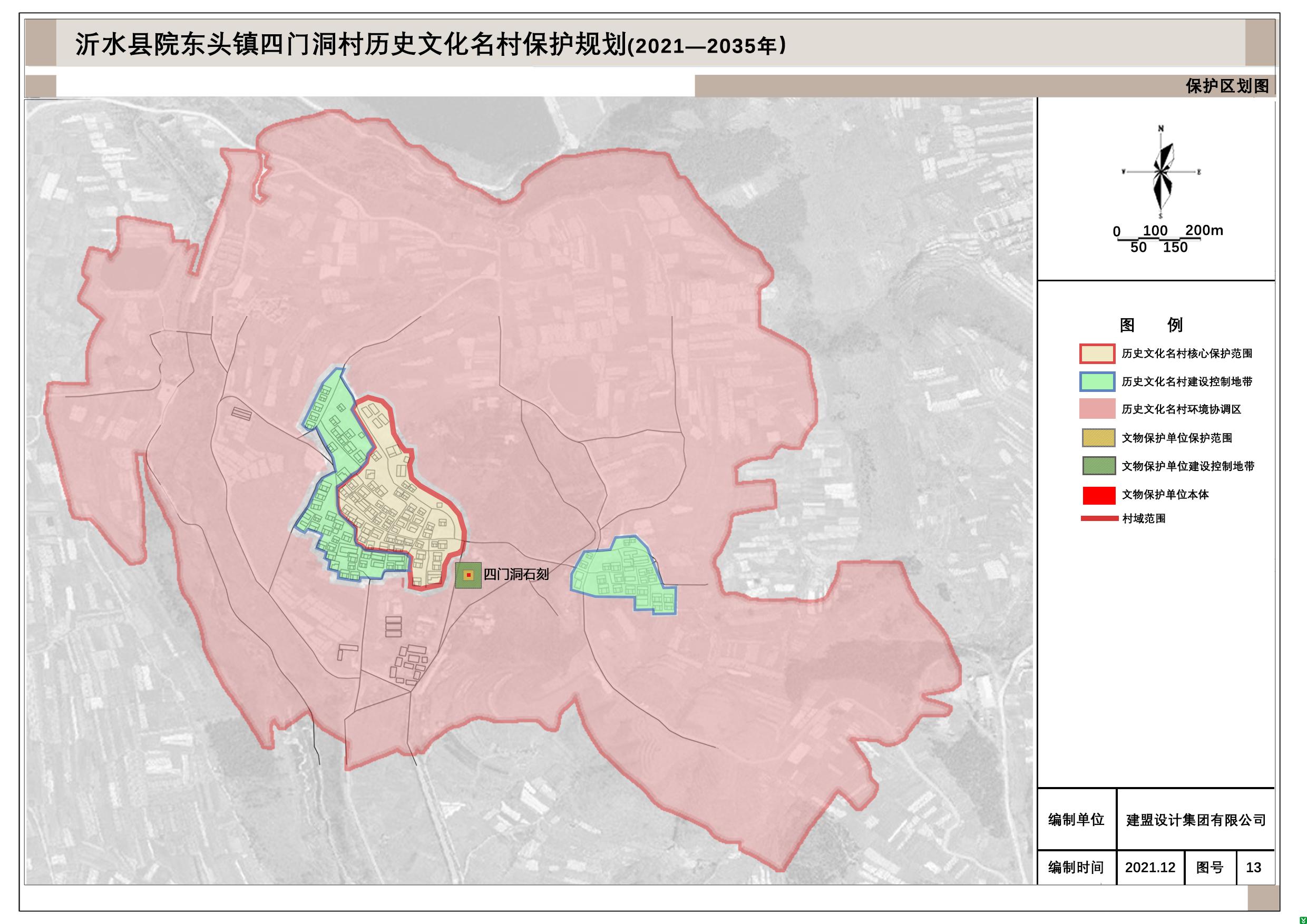Click the drawing number 13 cell
This screenshot has width=1307, height=924.
pyautogui.click(x=1253, y=867)
